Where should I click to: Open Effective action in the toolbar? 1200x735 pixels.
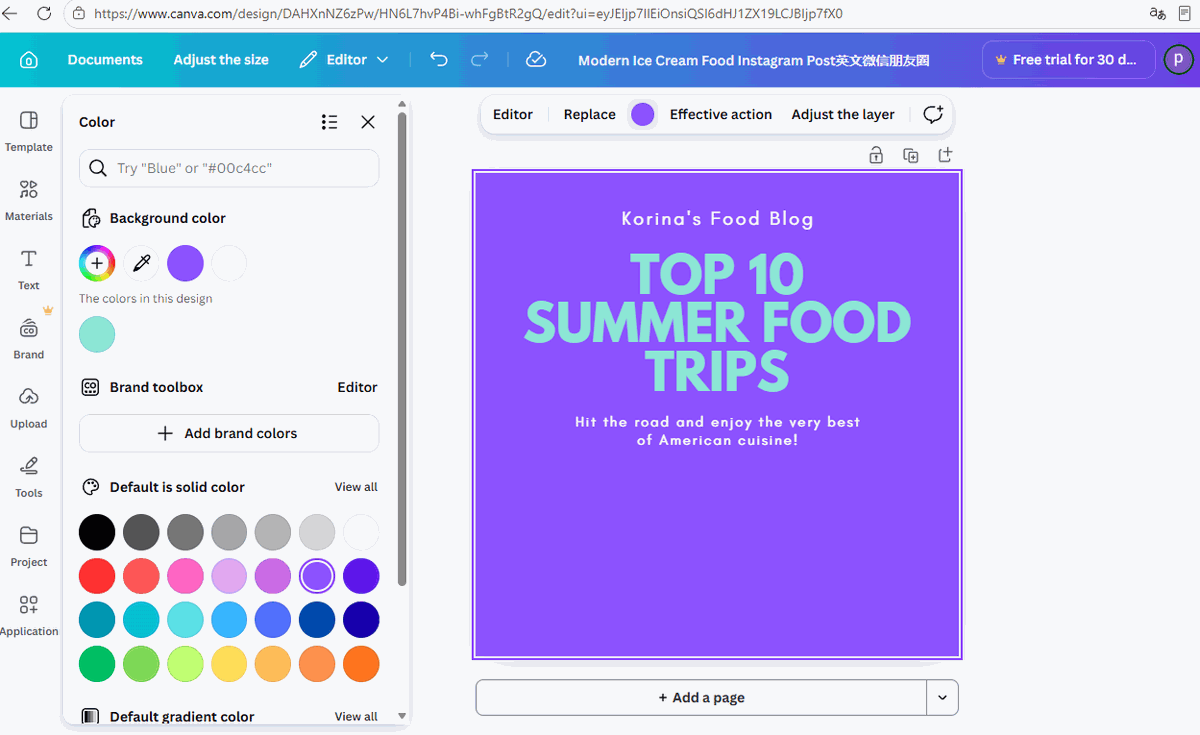tap(721, 114)
